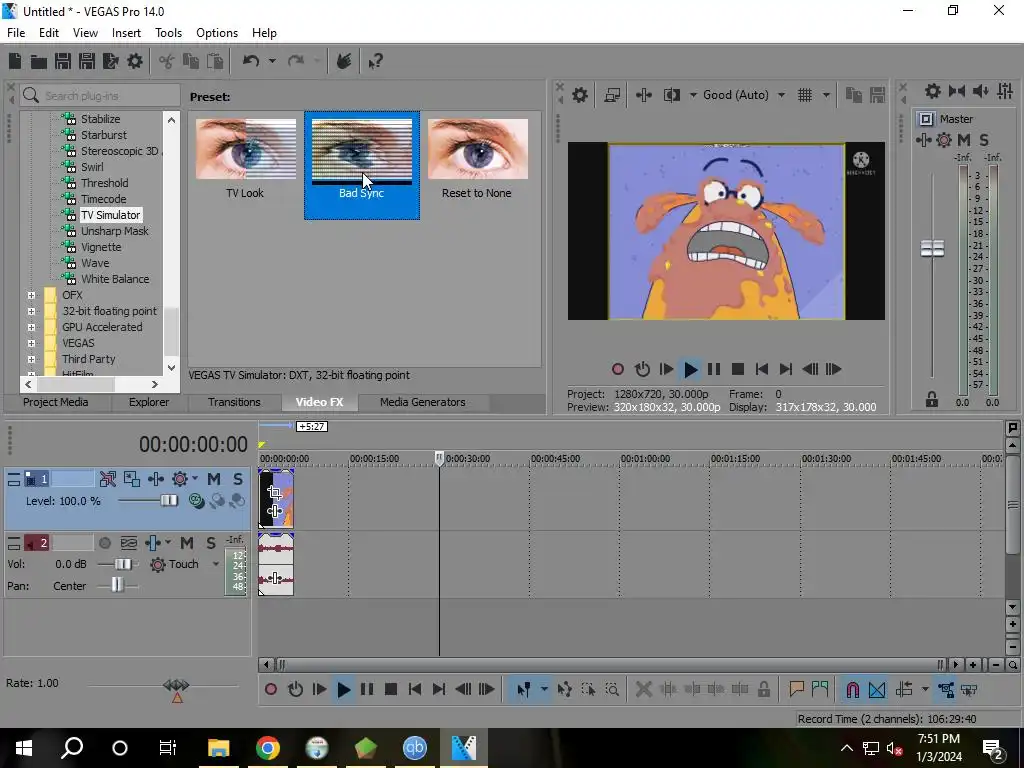This screenshot has width=1024, height=768.
Task: Click the New project icon
Action: (x=14, y=61)
